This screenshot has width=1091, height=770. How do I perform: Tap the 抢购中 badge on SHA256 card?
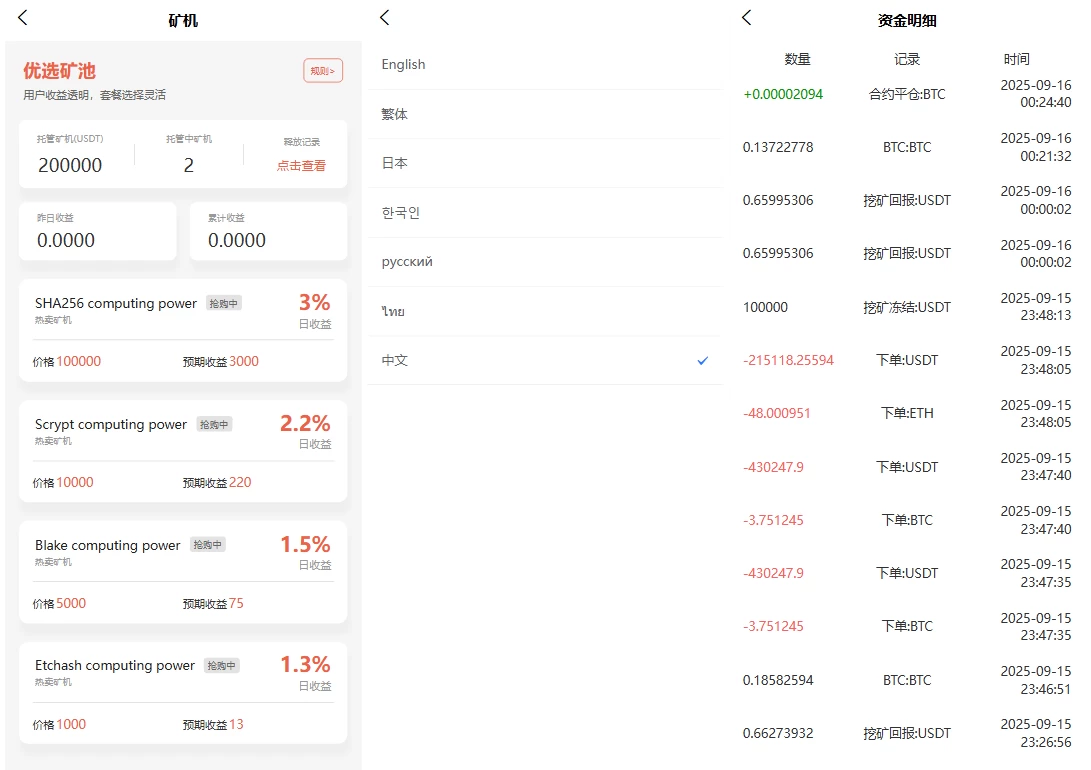point(222,300)
